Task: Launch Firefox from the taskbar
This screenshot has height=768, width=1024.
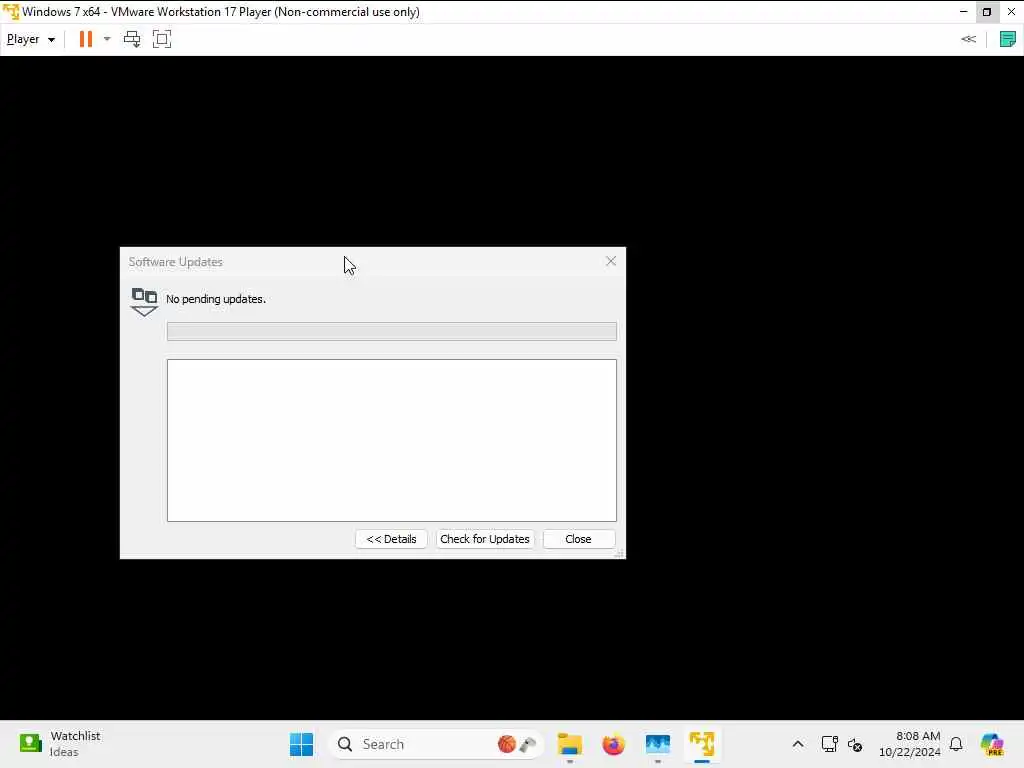Action: tap(613, 744)
